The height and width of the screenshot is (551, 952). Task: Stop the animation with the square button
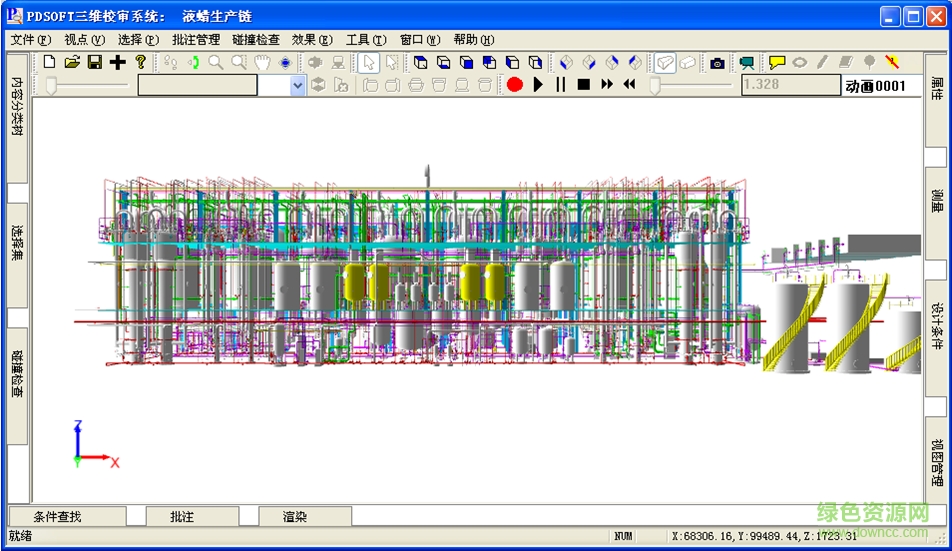(584, 85)
